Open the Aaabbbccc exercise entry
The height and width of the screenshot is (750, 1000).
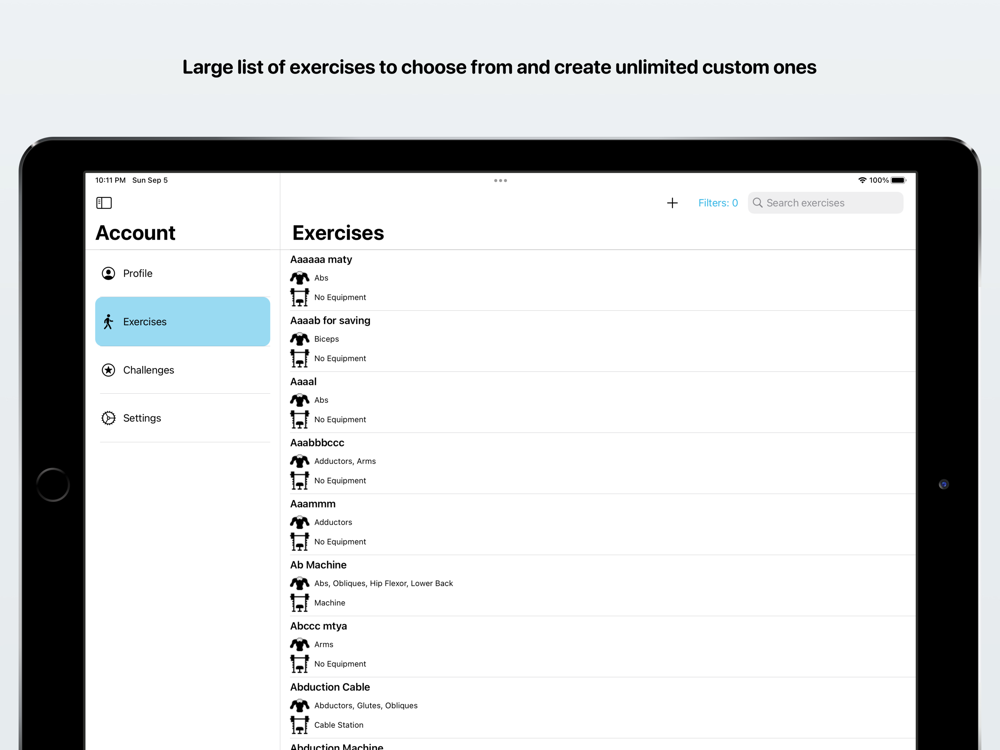pyautogui.click(x=317, y=443)
